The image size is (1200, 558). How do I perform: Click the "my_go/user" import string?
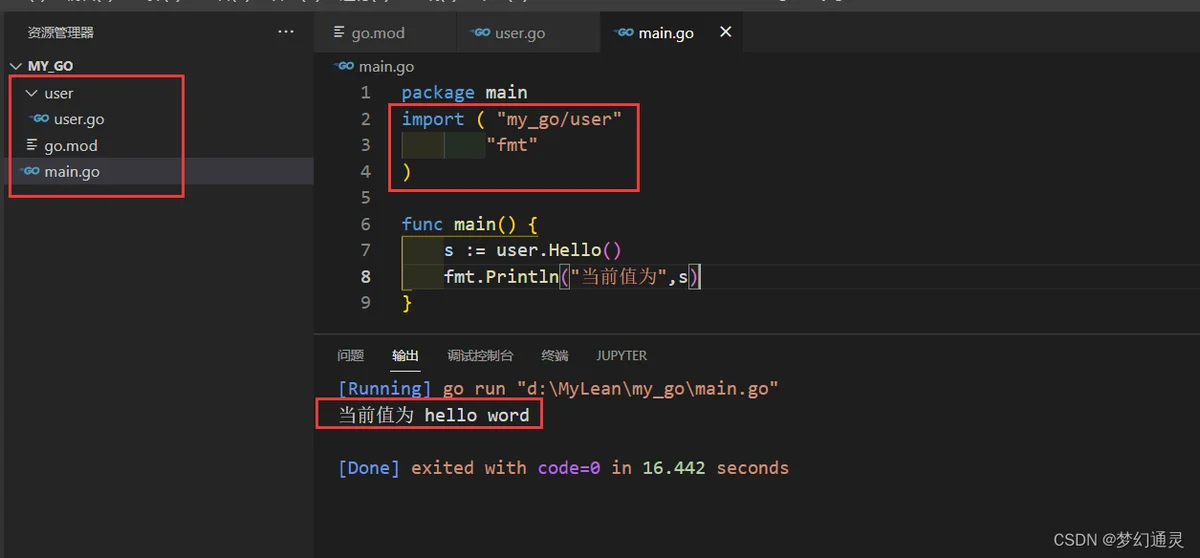tap(559, 119)
